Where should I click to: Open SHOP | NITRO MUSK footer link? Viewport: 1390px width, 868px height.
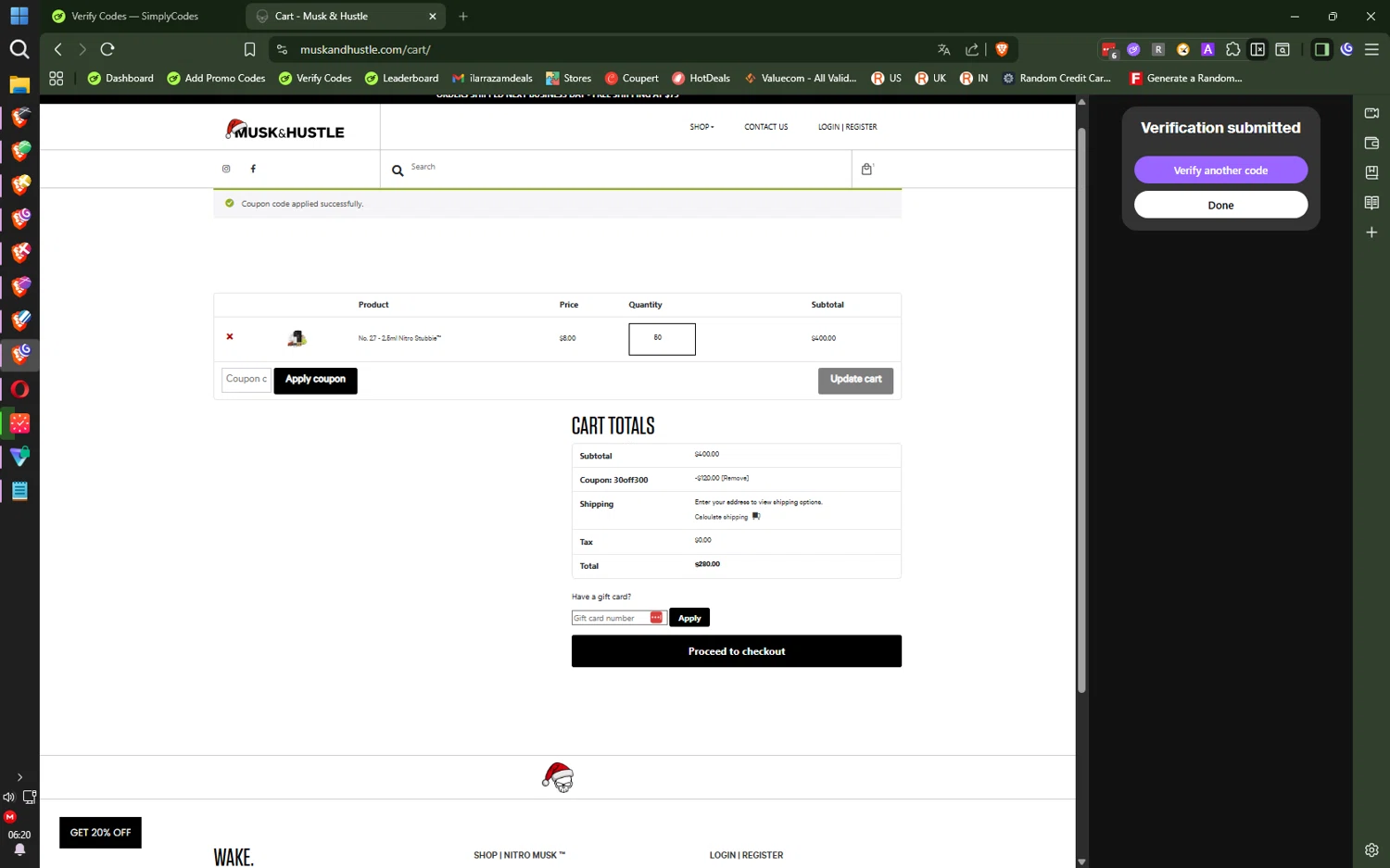tap(519, 855)
